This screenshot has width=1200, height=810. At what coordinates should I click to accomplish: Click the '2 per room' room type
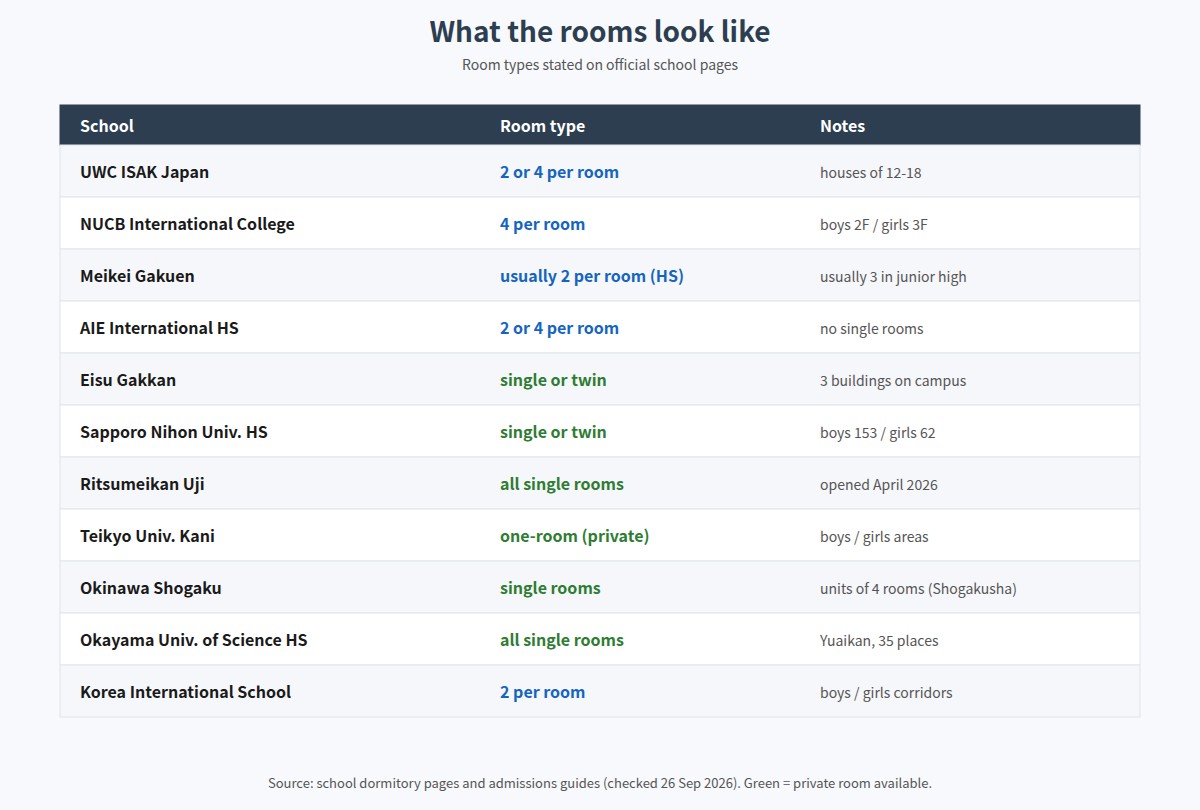click(543, 692)
